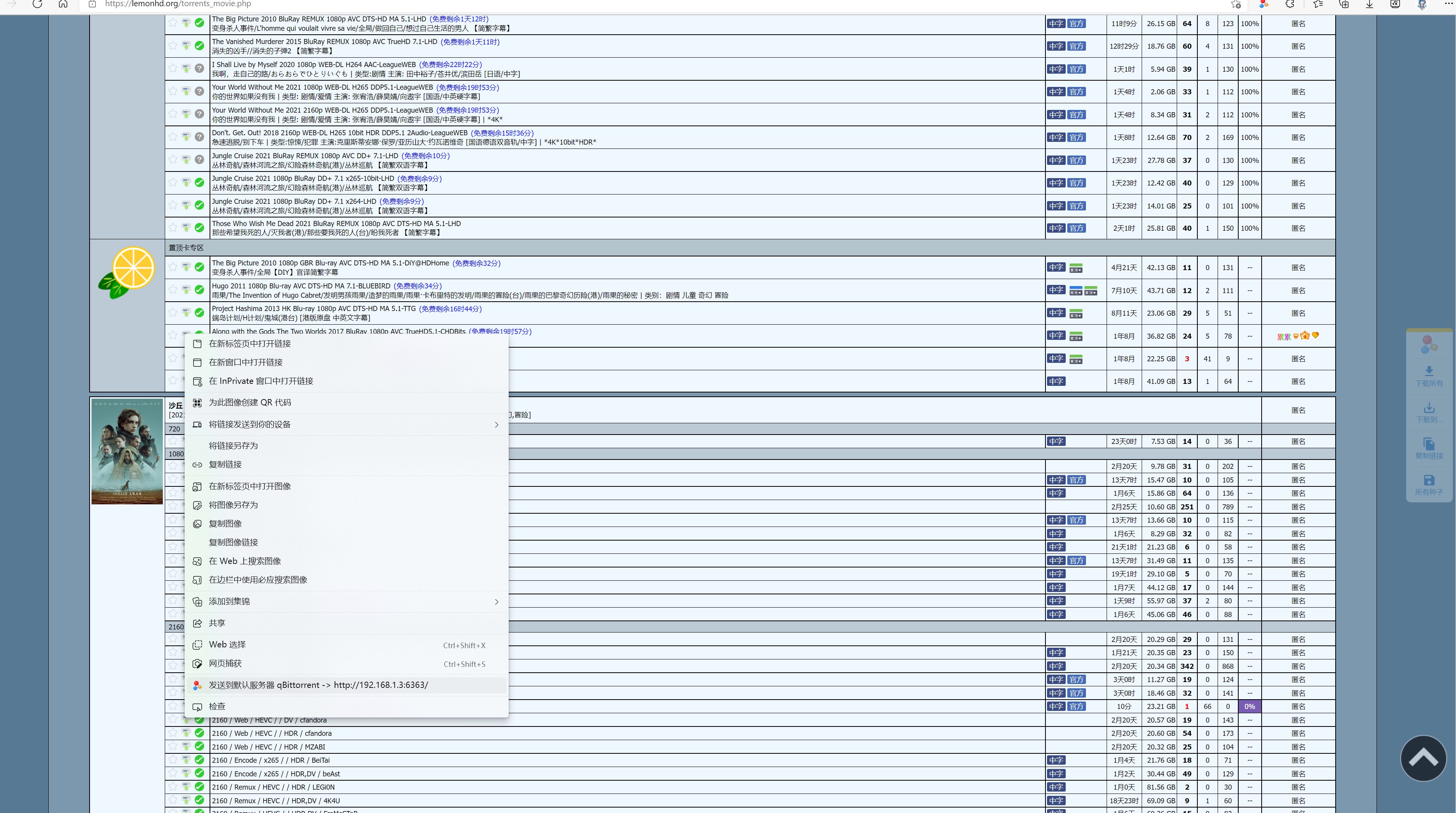1456x813 pixels.
Task: Select 发送到默认服务器 qBittorrent menu entry
Action: 318,685
